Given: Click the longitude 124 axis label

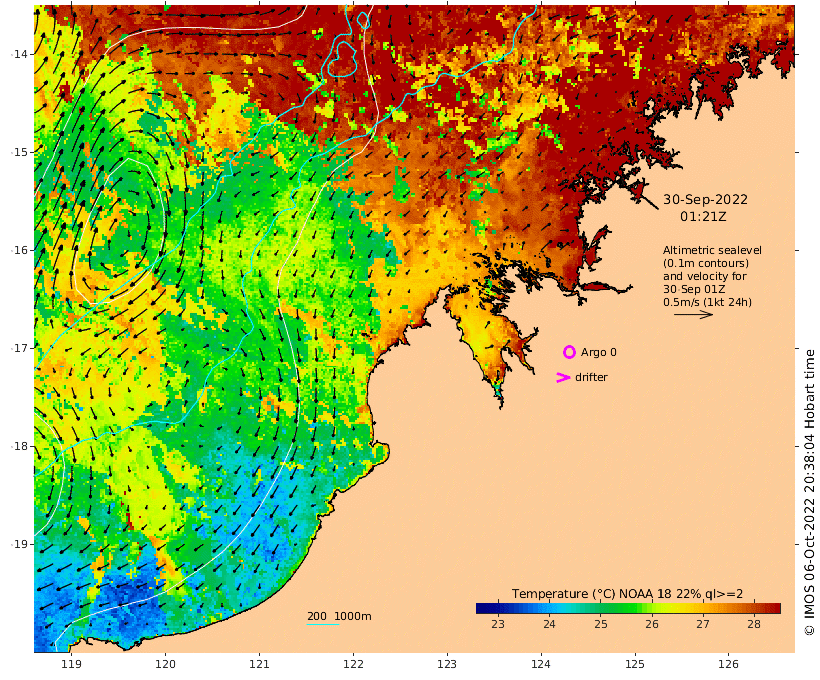Looking at the screenshot, I should (x=541, y=664).
